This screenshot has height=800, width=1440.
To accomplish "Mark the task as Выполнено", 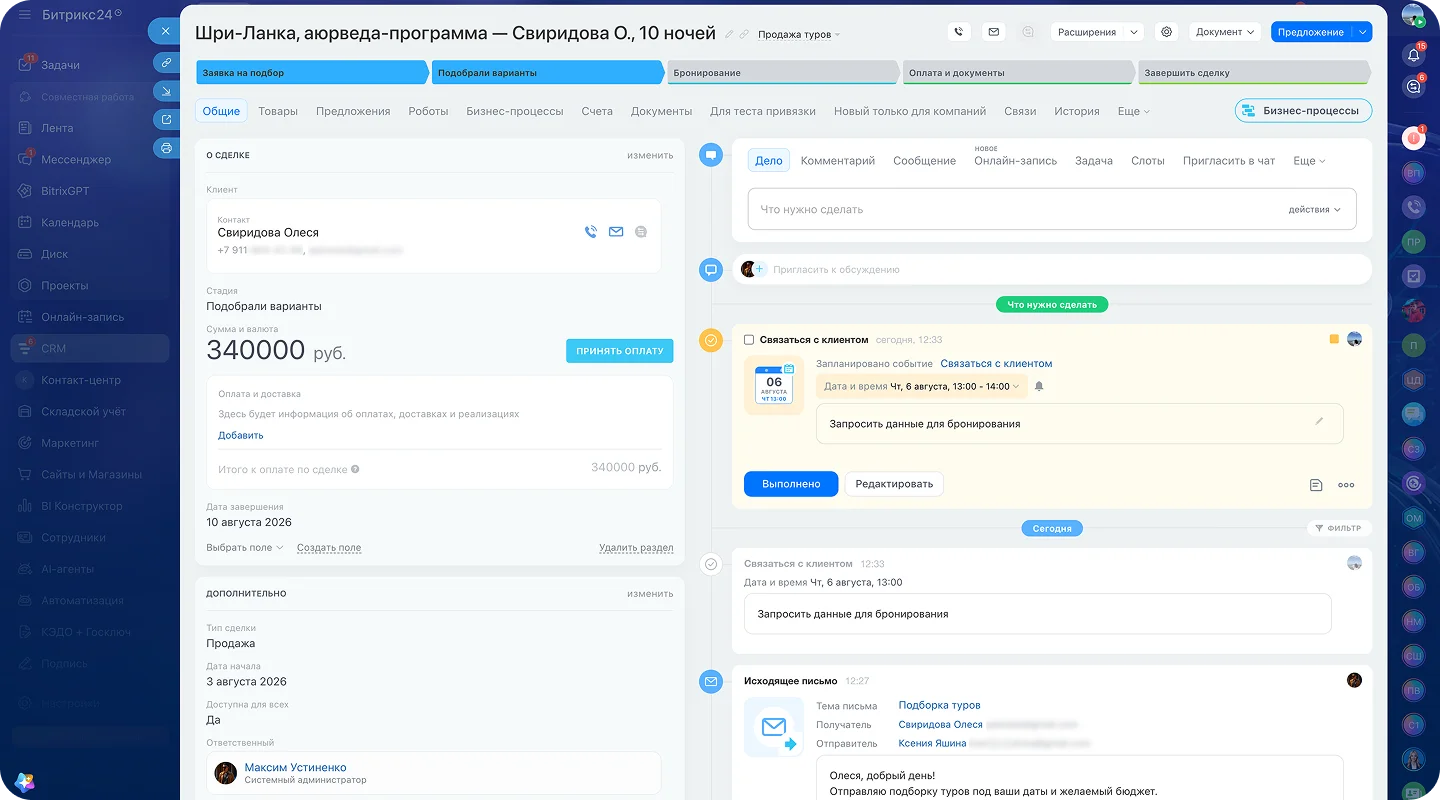I will pos(791,484).
